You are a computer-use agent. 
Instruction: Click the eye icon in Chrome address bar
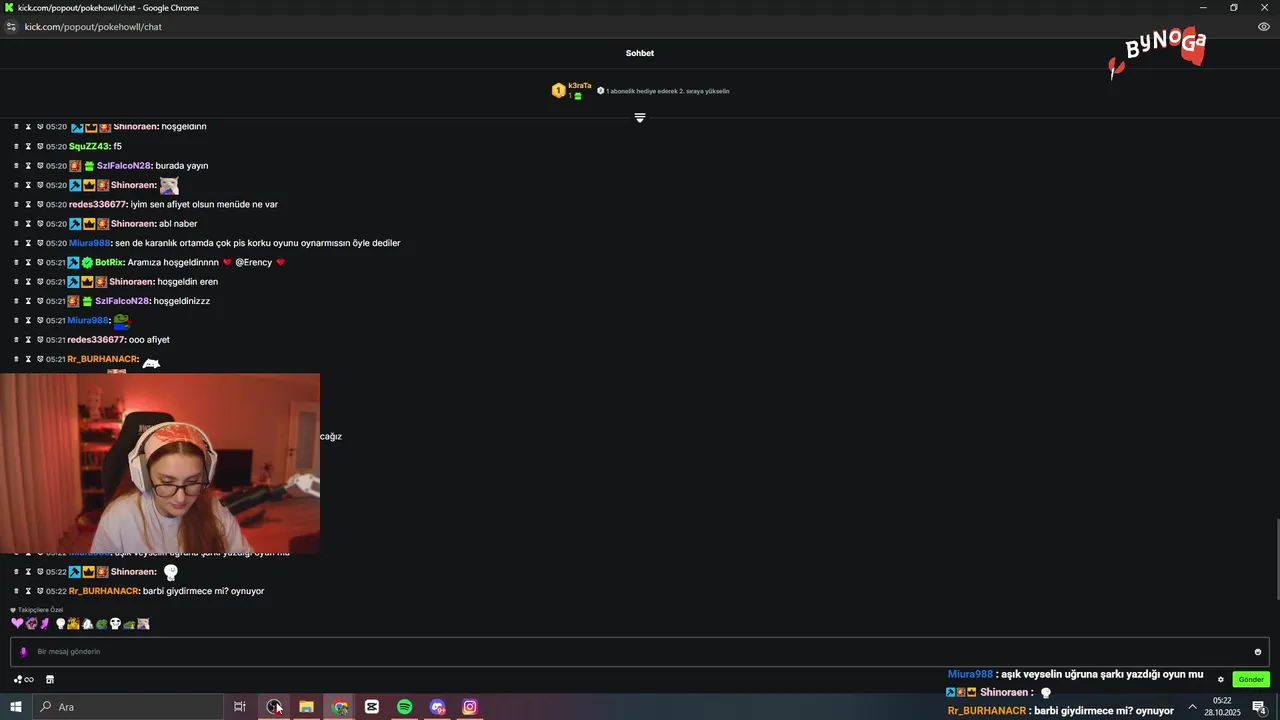coord(1264,27)
